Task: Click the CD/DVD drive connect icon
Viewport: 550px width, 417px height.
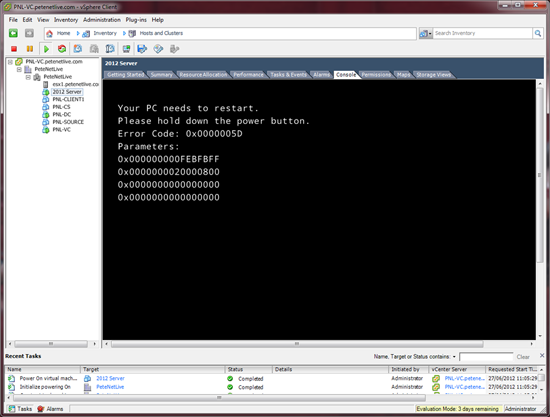Action: pyautogui.click(x=158, y=49)
